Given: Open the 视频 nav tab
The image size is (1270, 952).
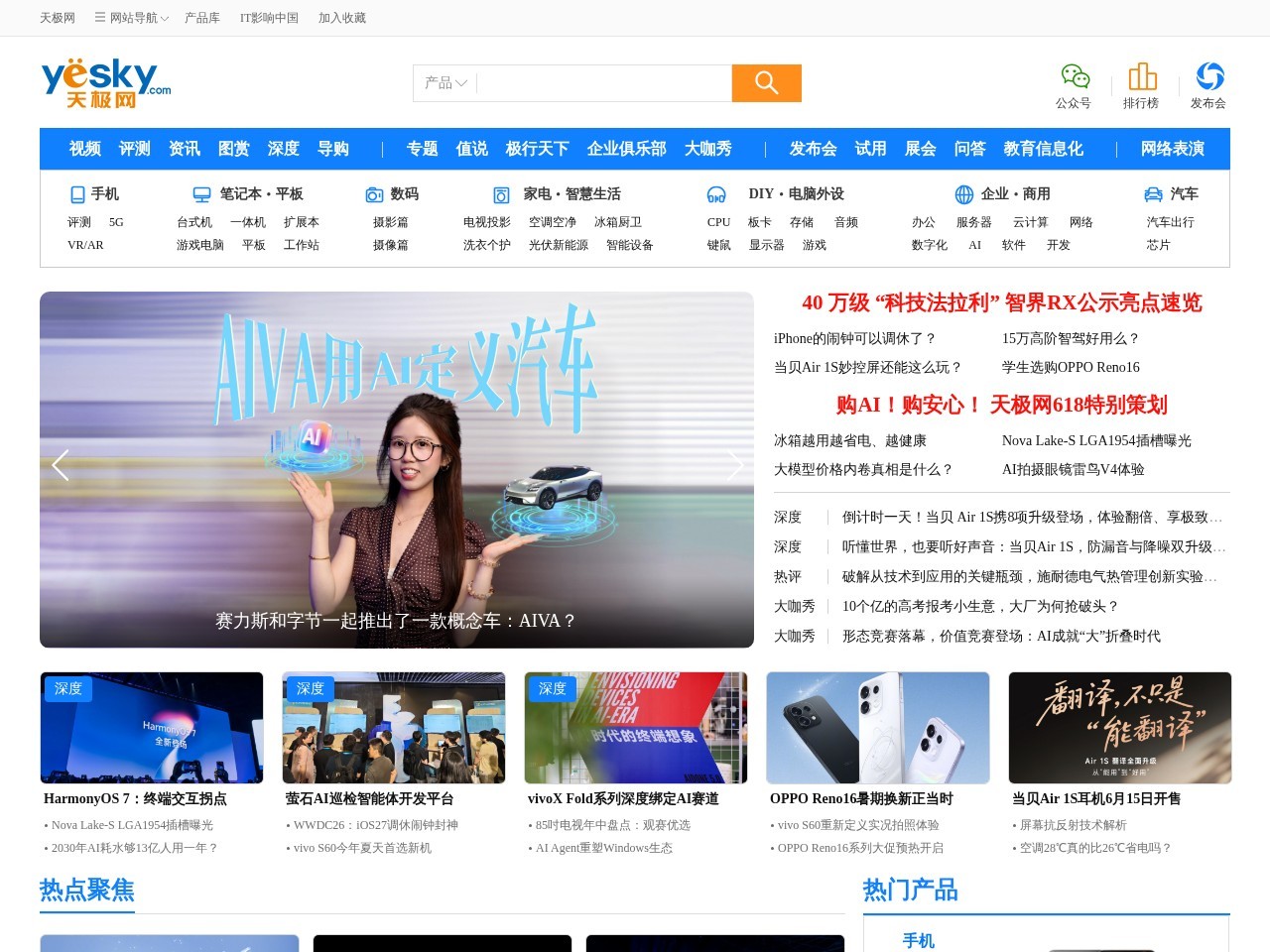Looking at the screenshot, I should coord(85,149).
